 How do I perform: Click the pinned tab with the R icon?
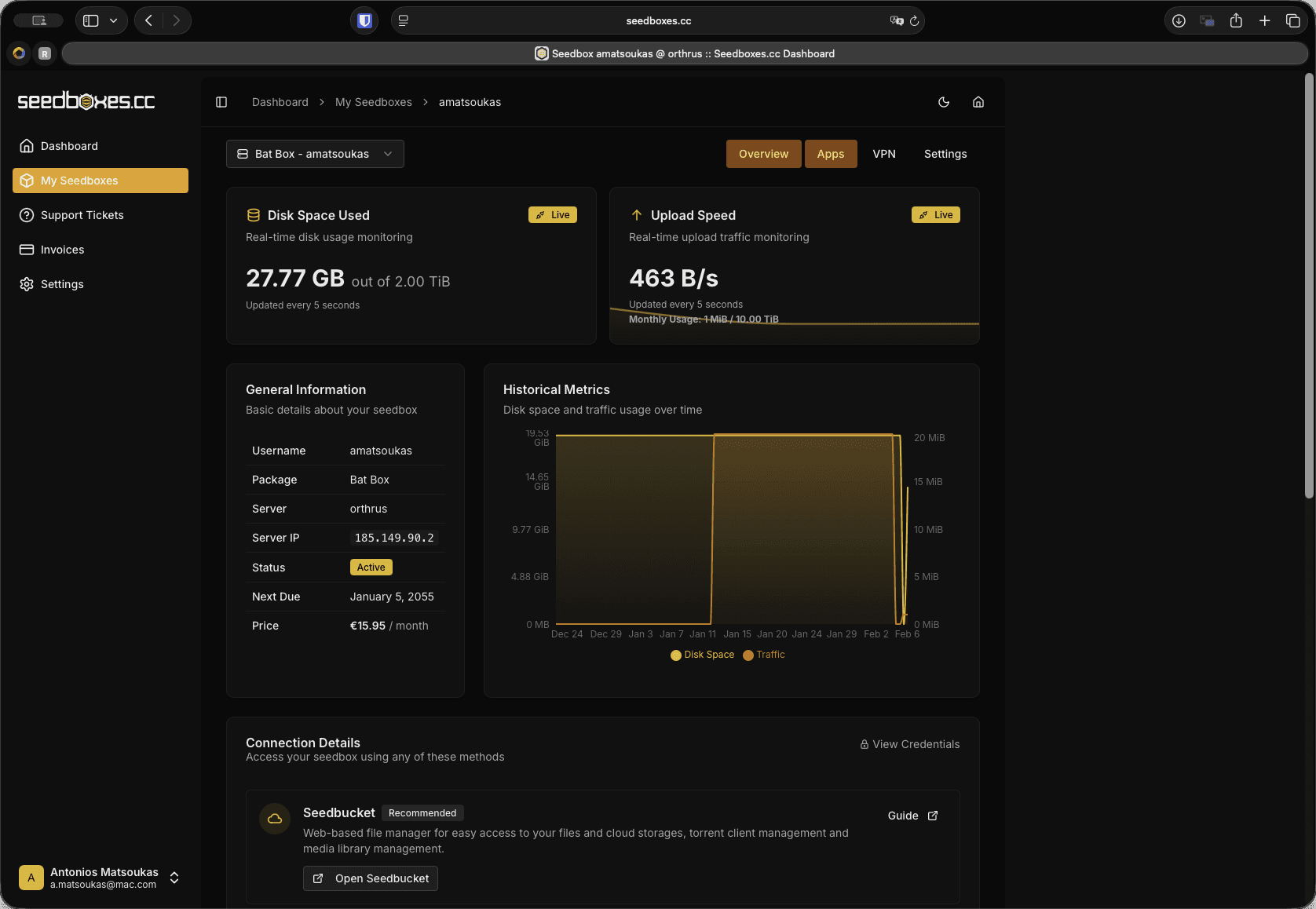click(x=45, y=53)
